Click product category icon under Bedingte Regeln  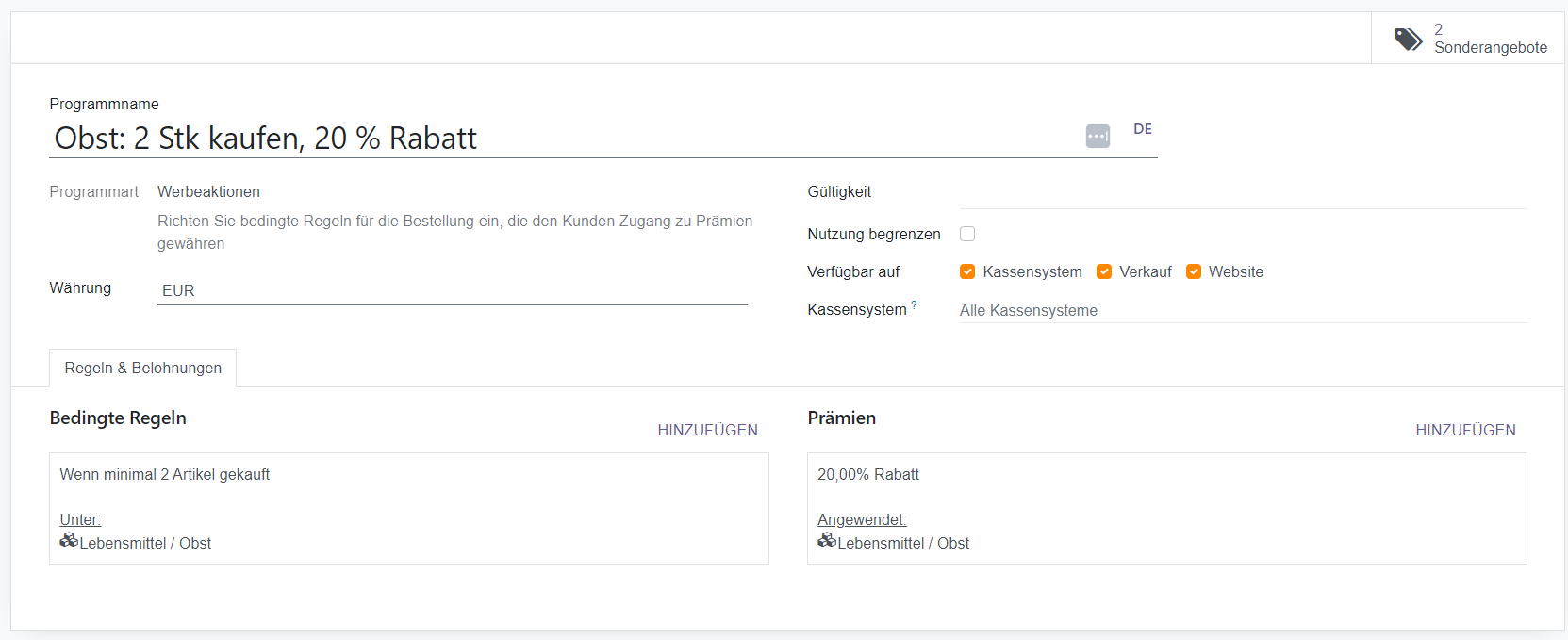point(69,540)
